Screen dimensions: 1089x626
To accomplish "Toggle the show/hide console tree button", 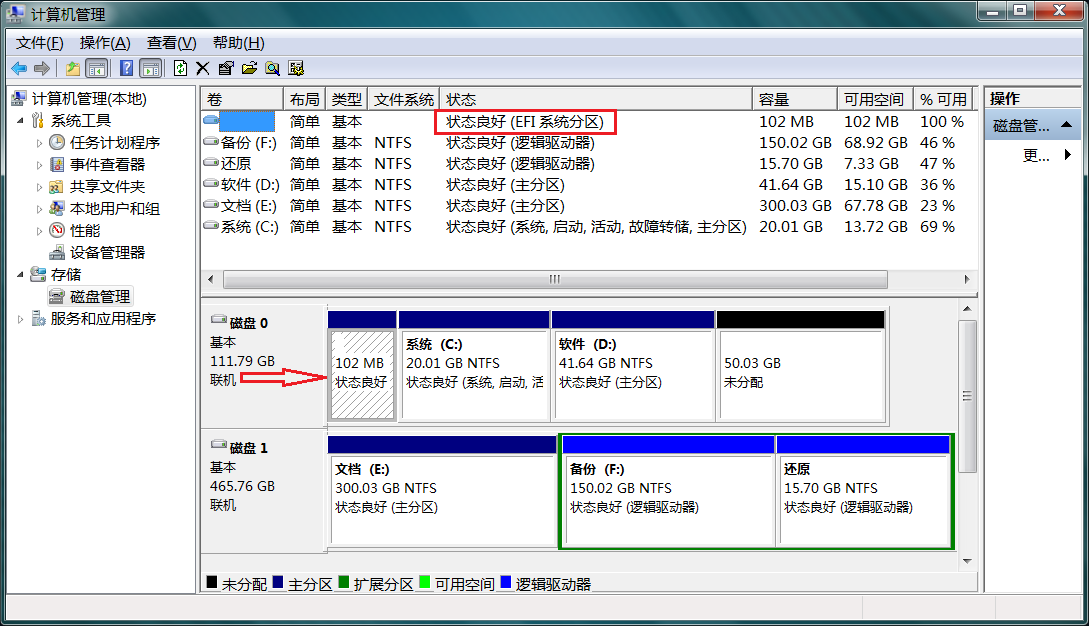I will pyautogui.click(x=97, y=68).
